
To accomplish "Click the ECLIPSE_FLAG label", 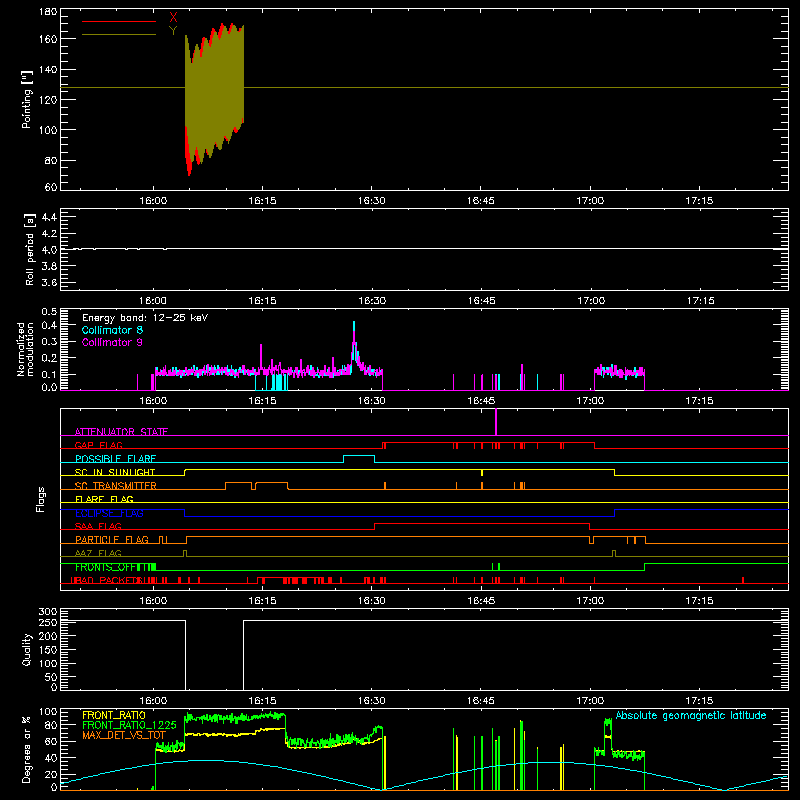I will [109, 513].
